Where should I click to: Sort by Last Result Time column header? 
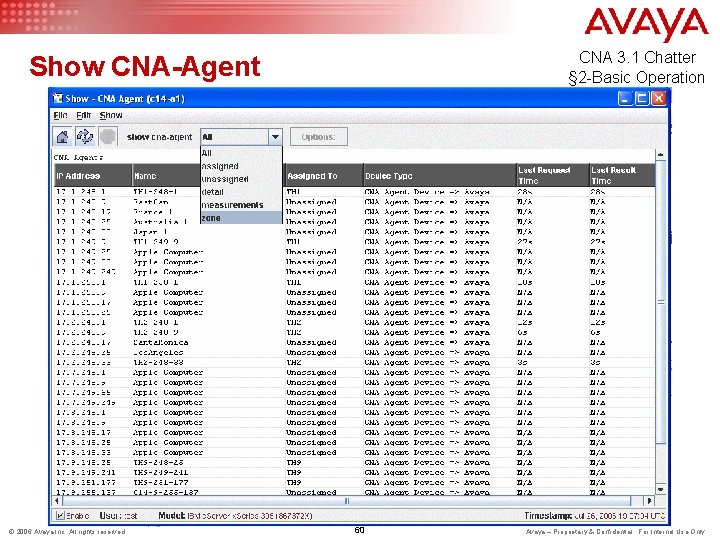click(x=622, y=175)
